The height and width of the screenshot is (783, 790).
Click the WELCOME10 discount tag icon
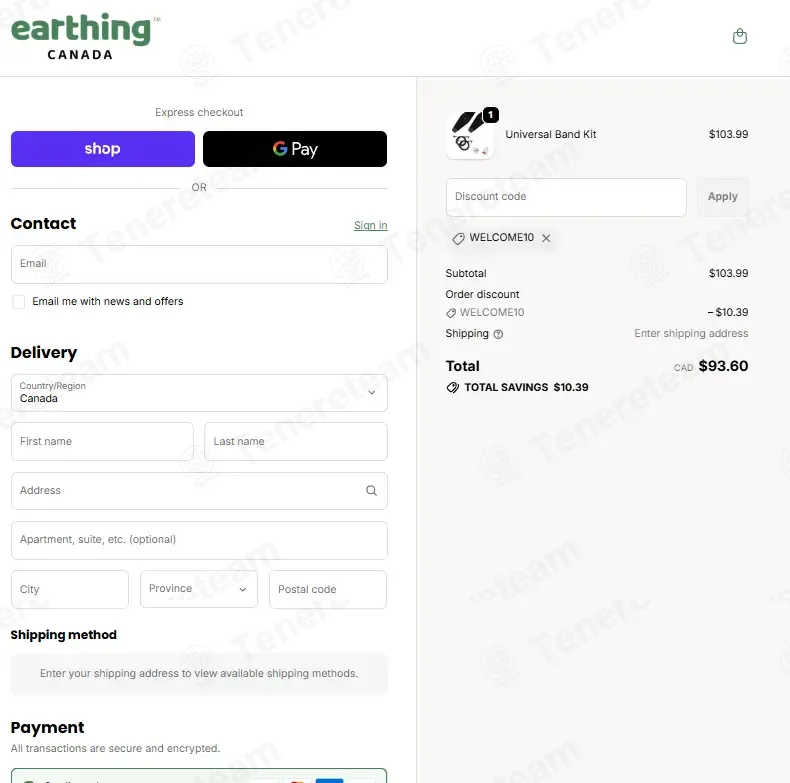[459, 238]
